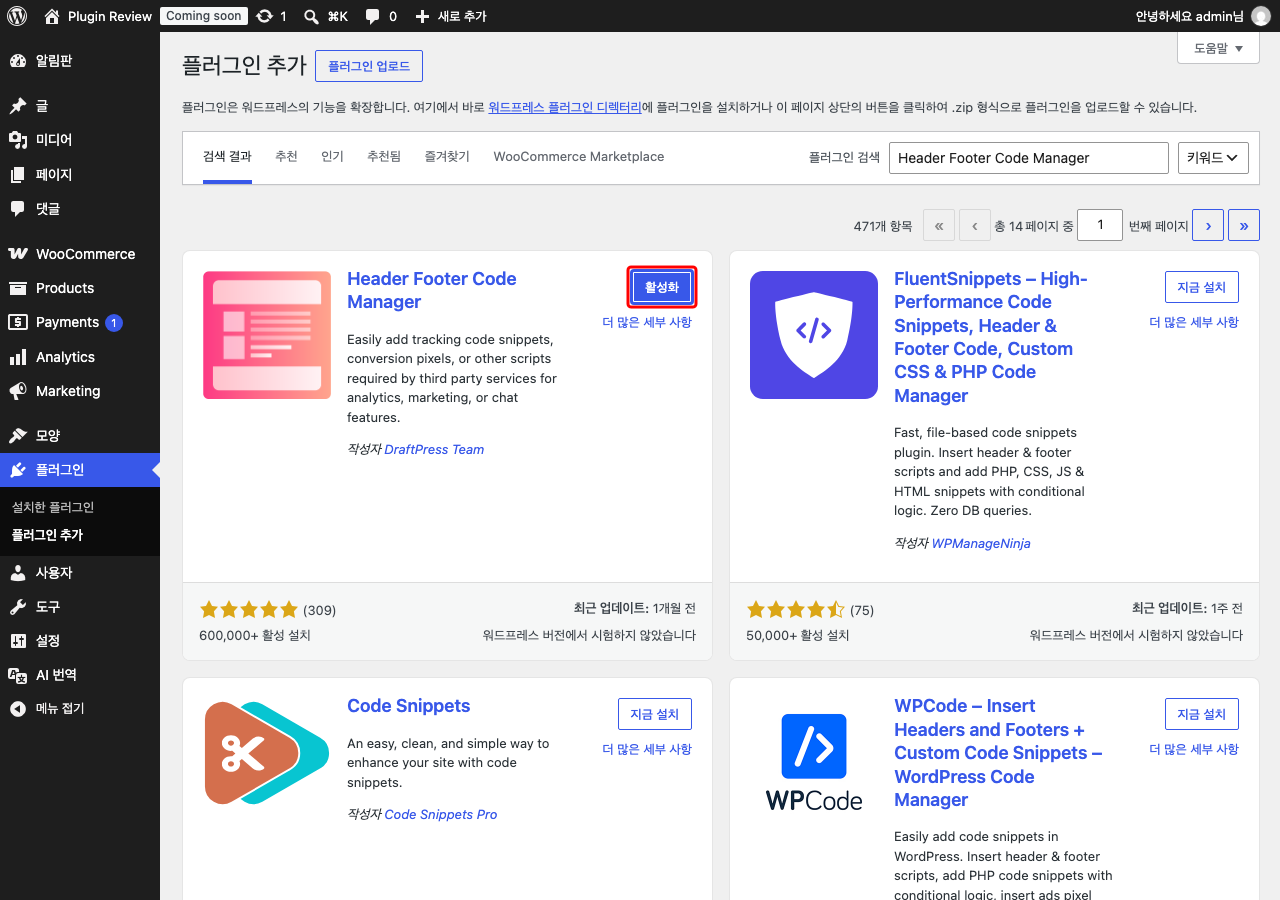Click the Payments dollar icon
This screenshot has width=1280, height=900.
click(x=17, y=322)
